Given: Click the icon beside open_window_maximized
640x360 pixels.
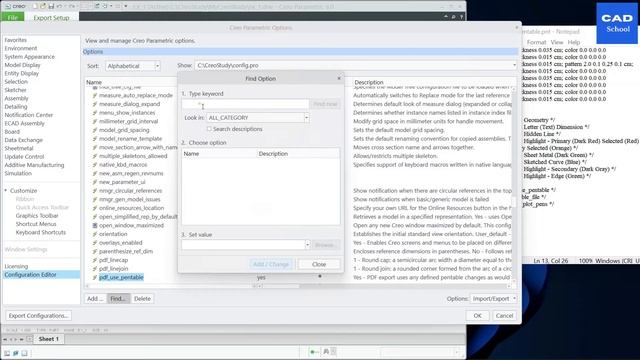Looking at the screenshot, I should tap(95, 225).
